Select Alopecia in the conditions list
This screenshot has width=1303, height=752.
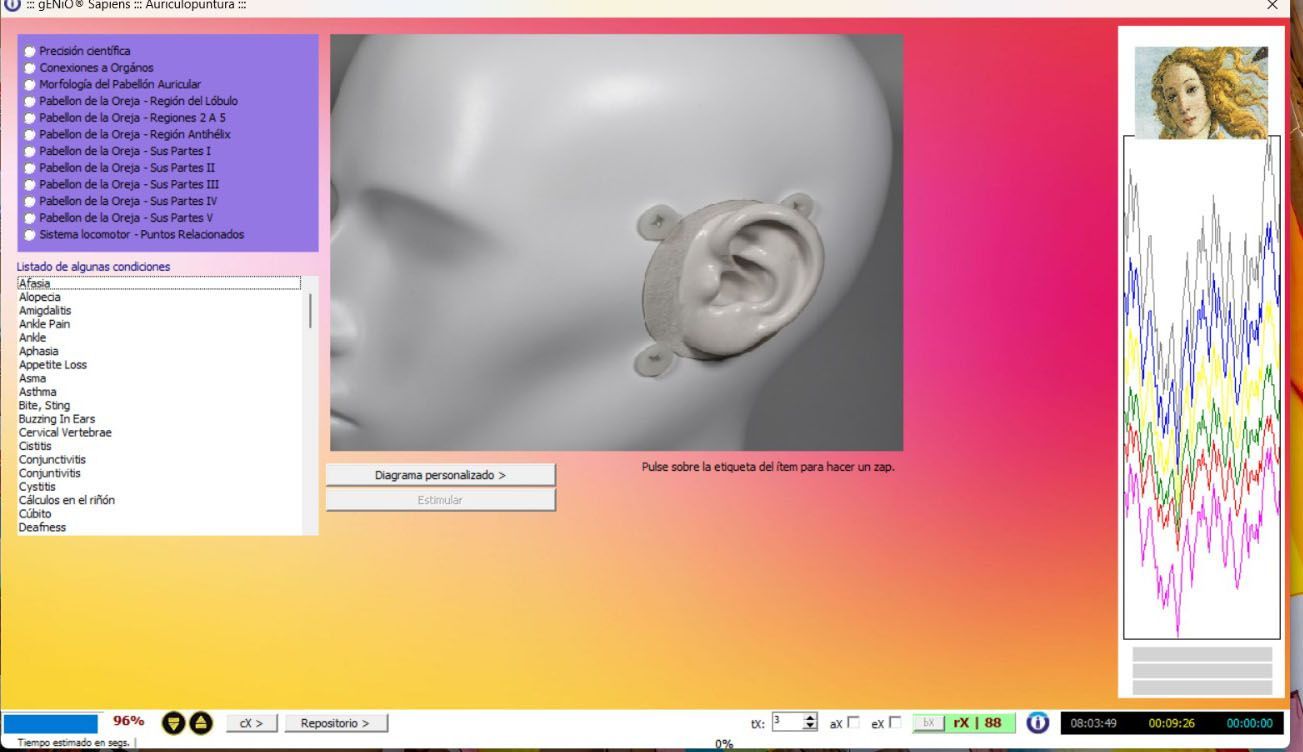point(40,297)
